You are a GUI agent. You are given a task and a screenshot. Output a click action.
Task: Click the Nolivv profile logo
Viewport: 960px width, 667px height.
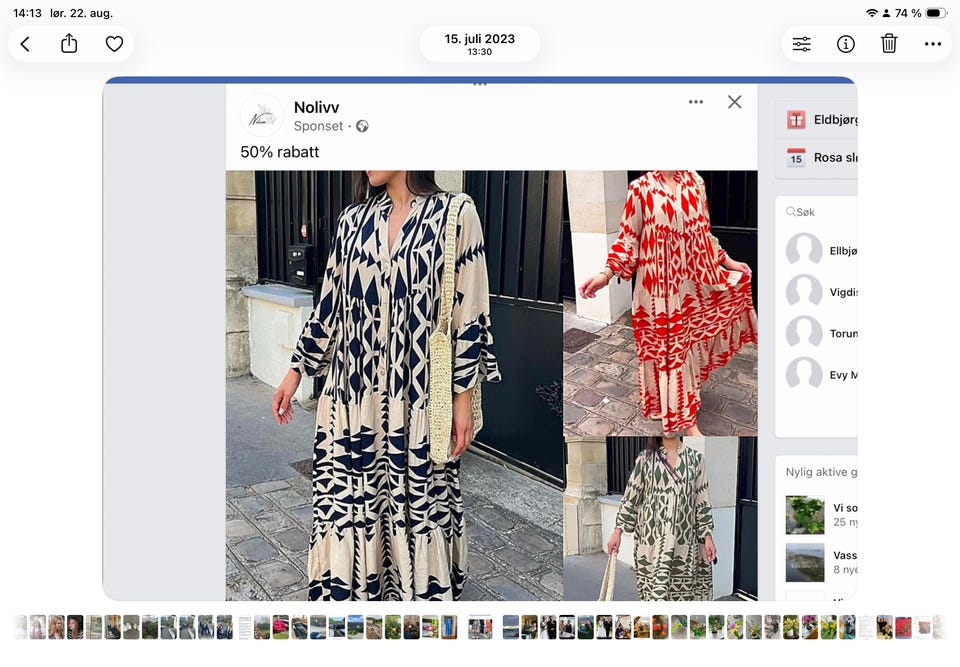pos(262,115)
